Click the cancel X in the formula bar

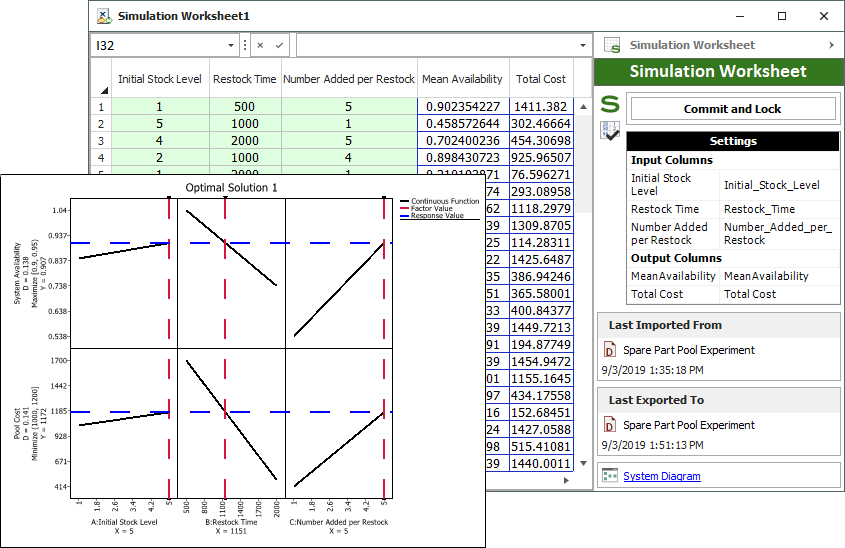tap(260, 46)
